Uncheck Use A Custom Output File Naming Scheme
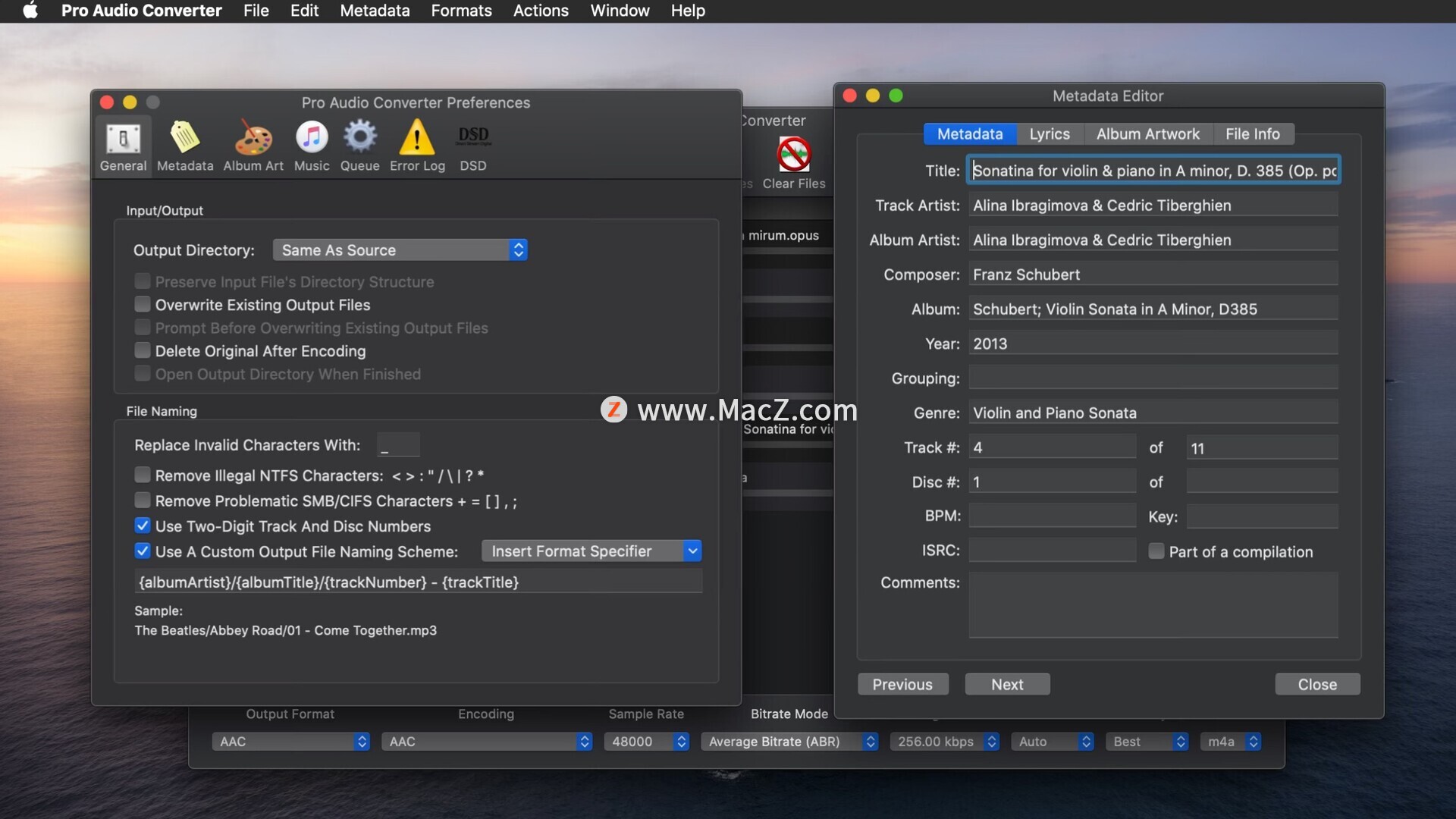 click(x=143, y=551)
